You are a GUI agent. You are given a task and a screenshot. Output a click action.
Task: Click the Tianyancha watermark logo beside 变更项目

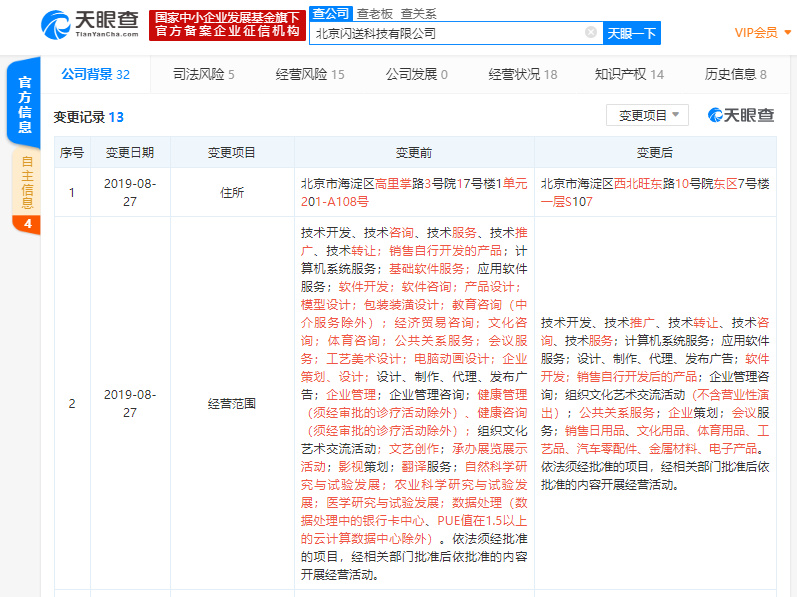(741, 116)
